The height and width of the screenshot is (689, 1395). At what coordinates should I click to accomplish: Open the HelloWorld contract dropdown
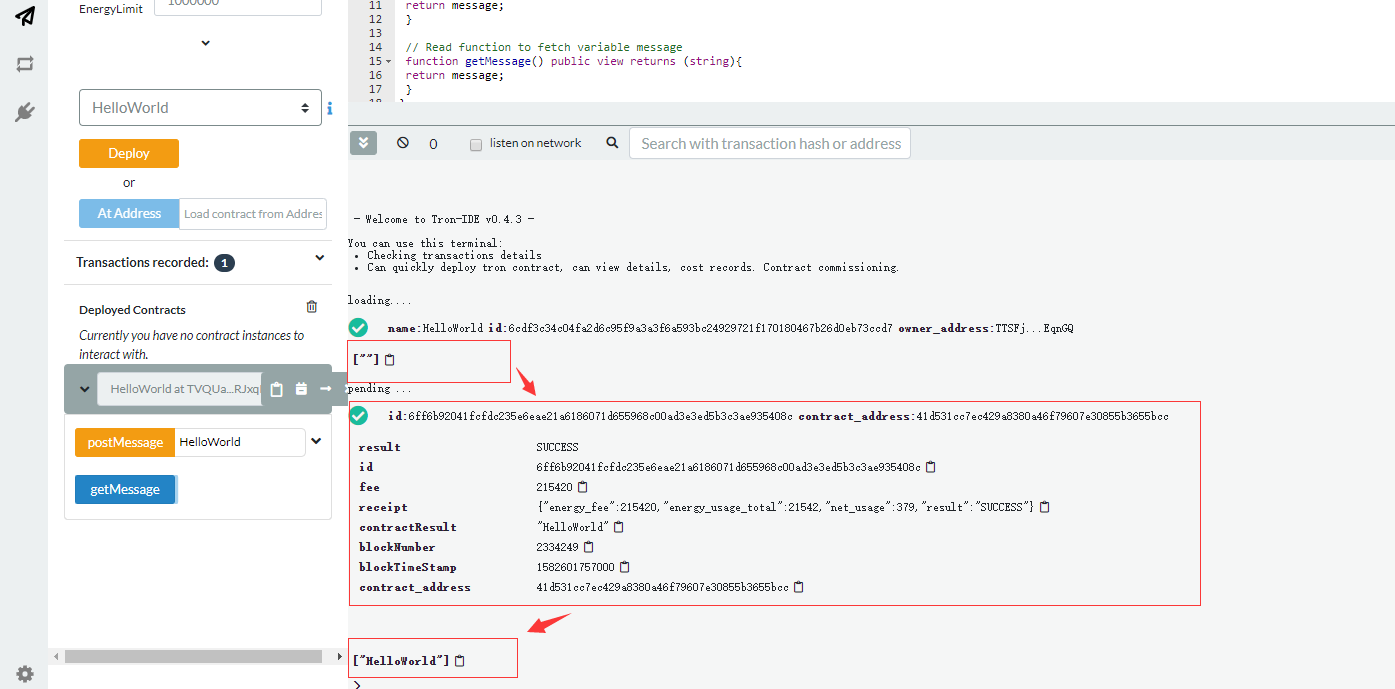[200, 108]
